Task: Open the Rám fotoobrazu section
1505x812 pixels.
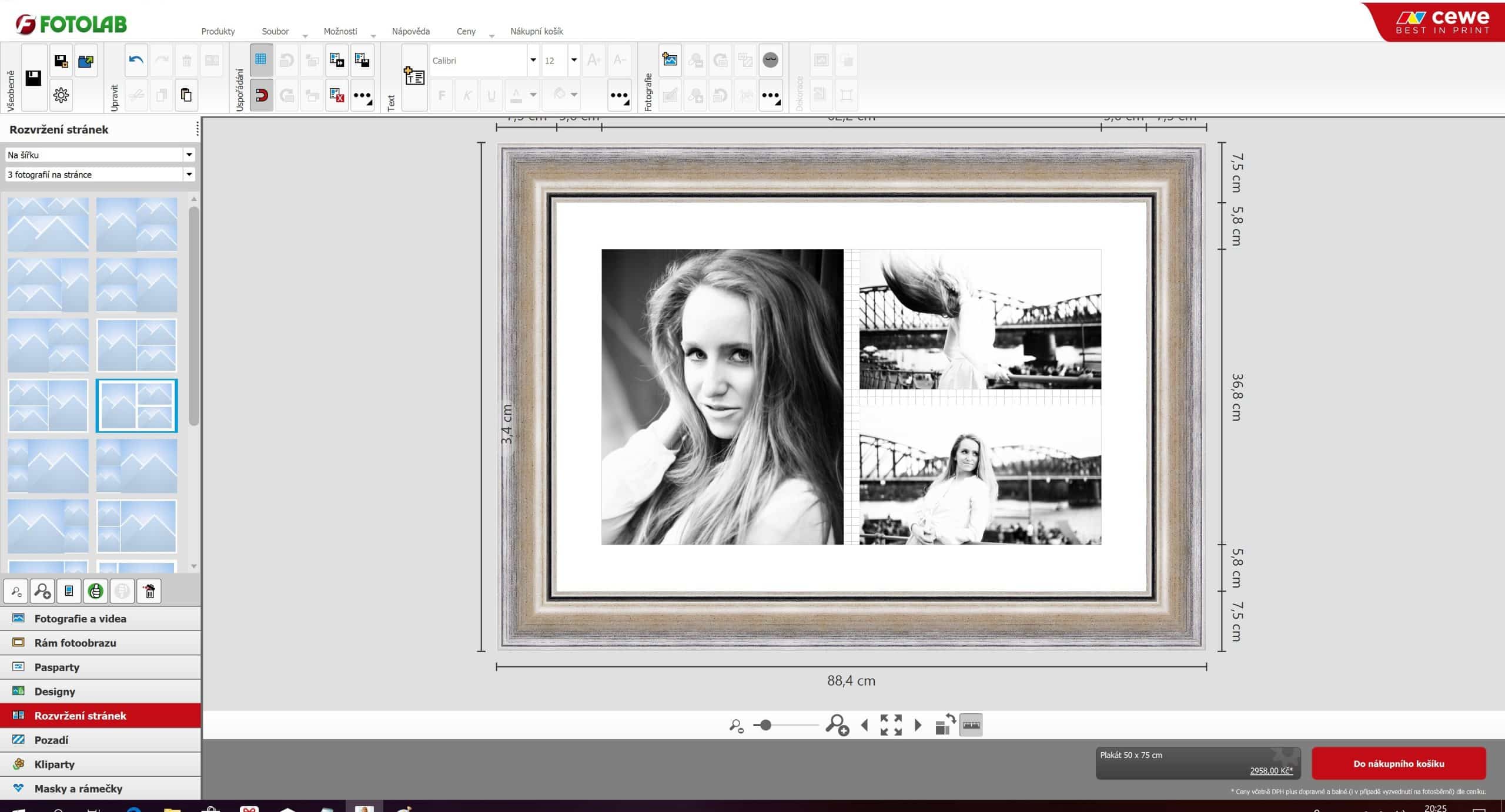Action: coord(101,643)
